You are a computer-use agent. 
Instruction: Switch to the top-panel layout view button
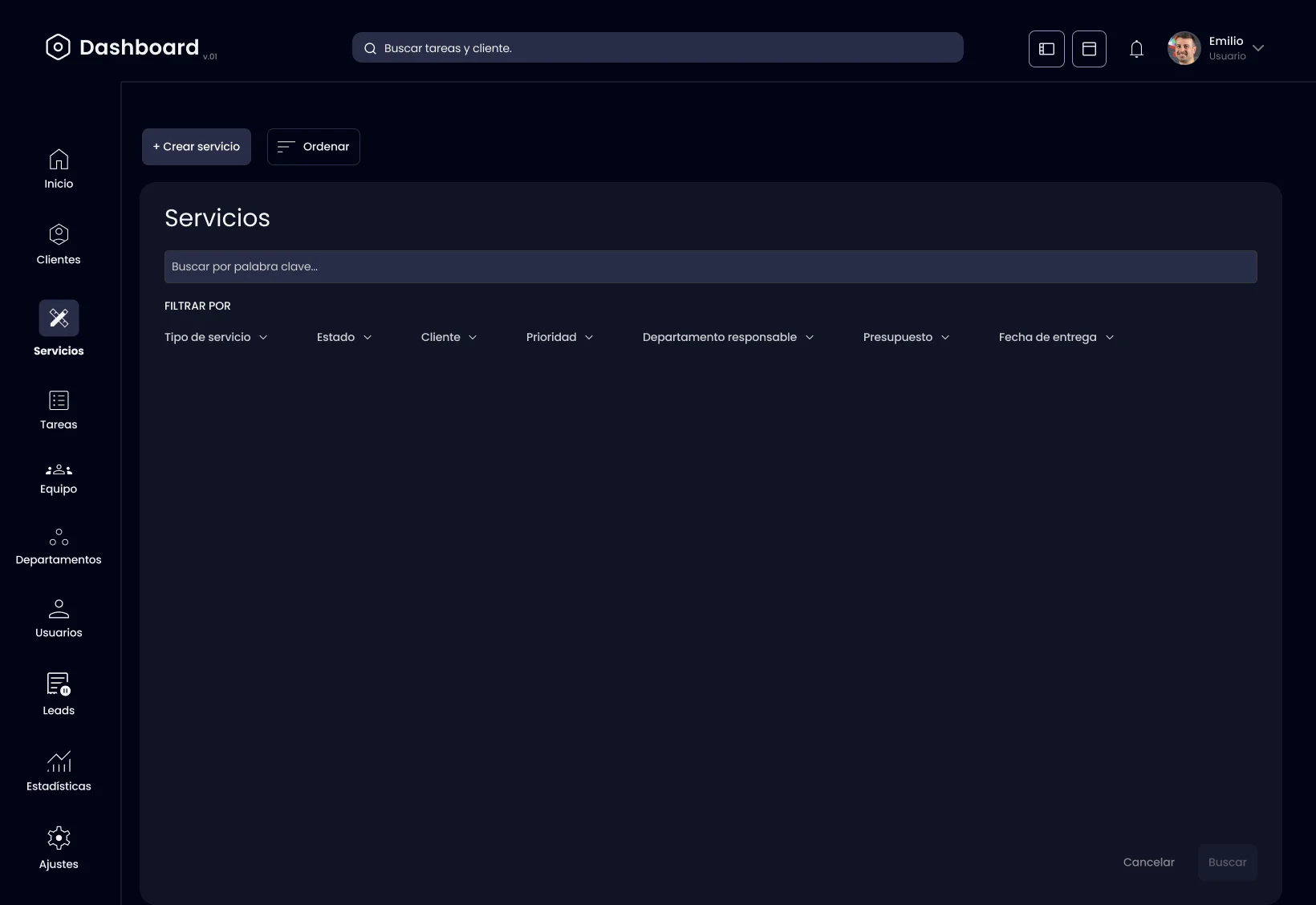[1089, 49]
